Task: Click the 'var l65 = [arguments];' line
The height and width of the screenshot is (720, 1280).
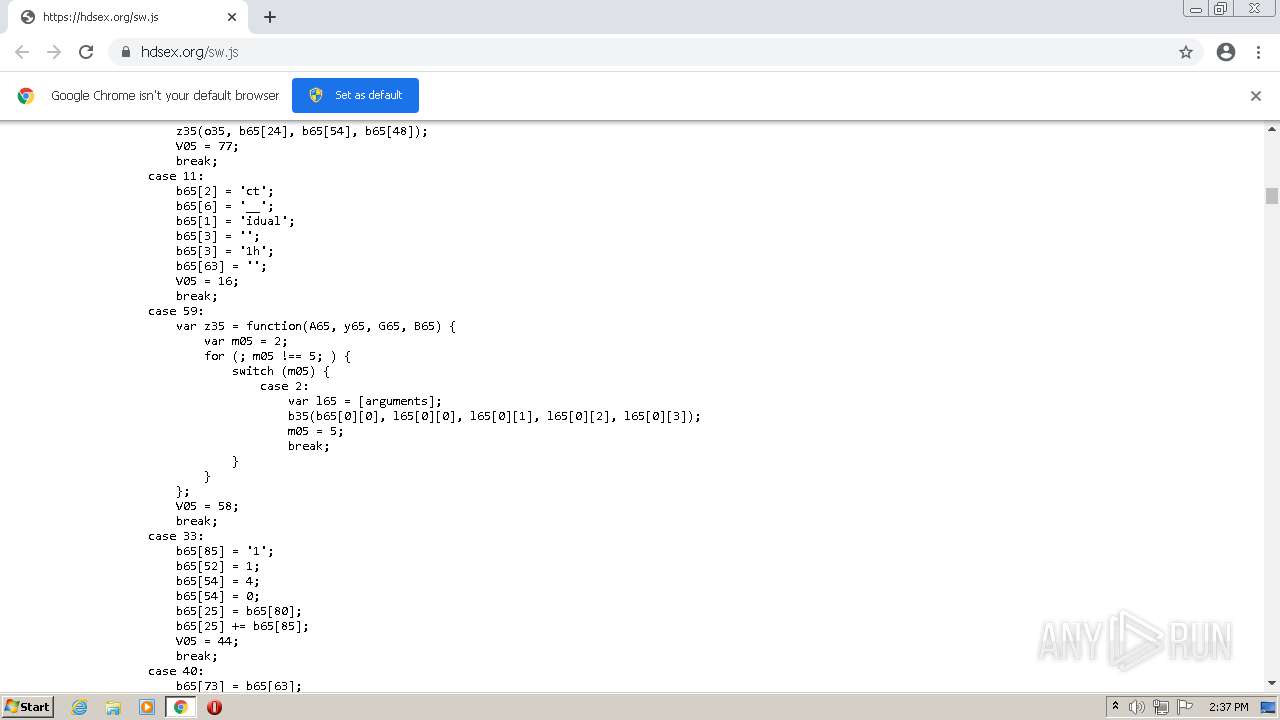Action: (x=365, y=401)
